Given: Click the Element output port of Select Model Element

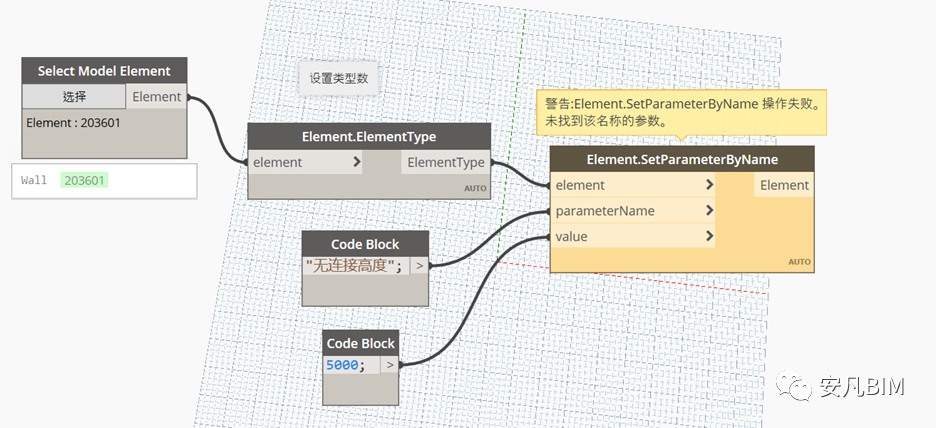Looking at the screenshot, I should 157,97.
